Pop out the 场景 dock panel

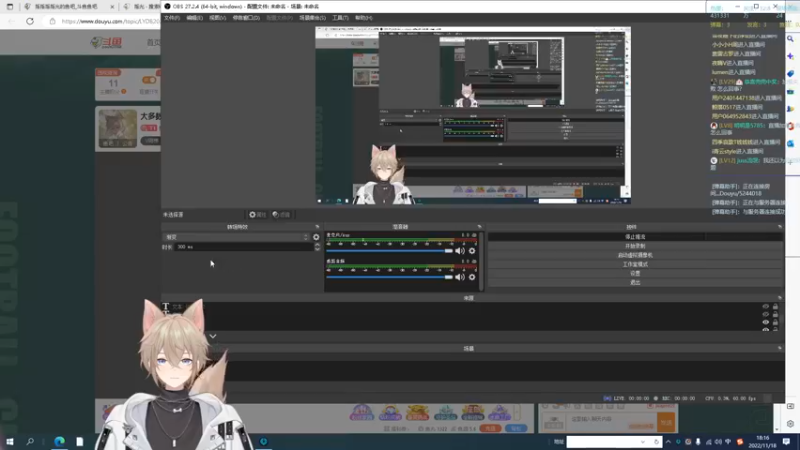780,348
